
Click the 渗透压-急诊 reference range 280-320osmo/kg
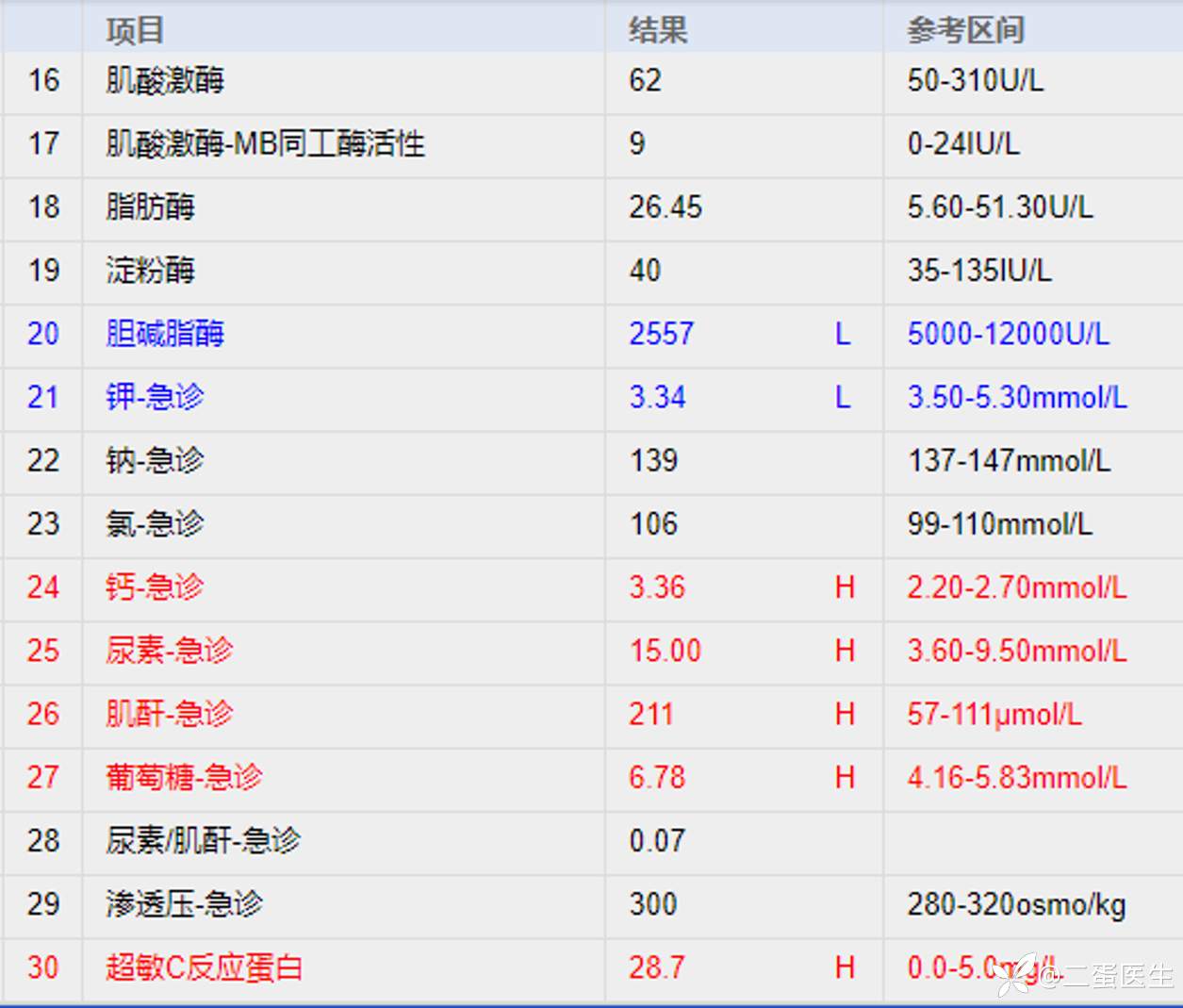pos(1016,904)
